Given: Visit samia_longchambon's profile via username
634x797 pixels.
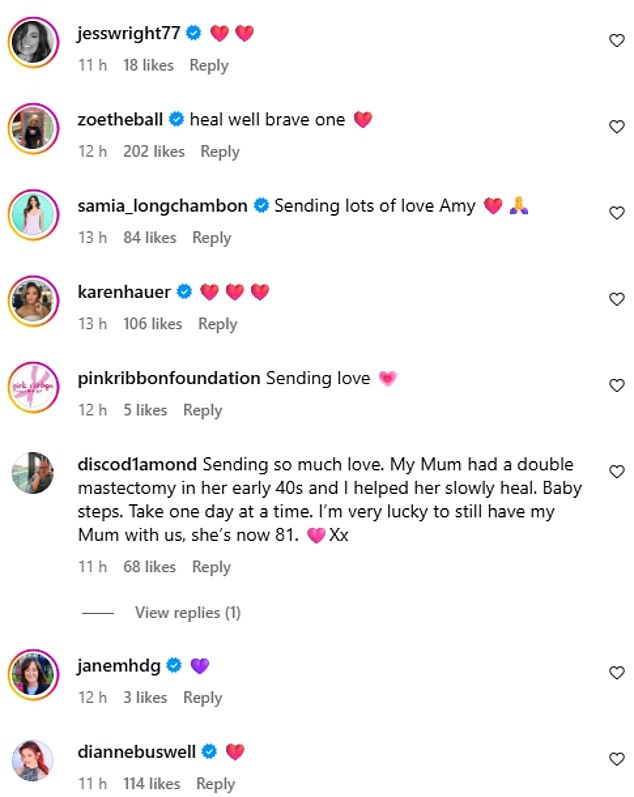Looking at the screenshot, I should (162, 206).
